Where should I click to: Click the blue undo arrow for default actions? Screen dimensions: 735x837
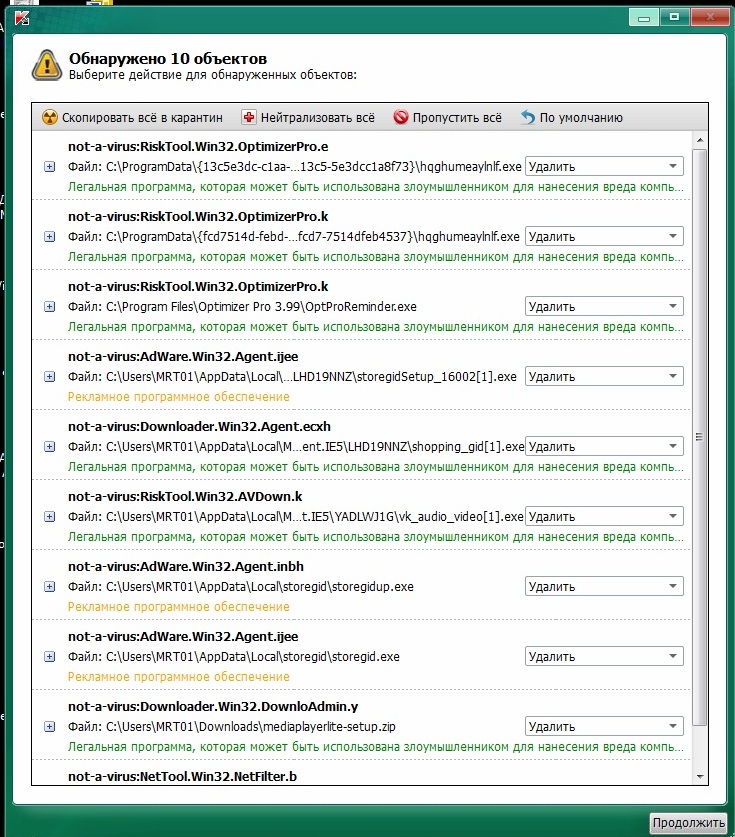click(x=527, y=117)
